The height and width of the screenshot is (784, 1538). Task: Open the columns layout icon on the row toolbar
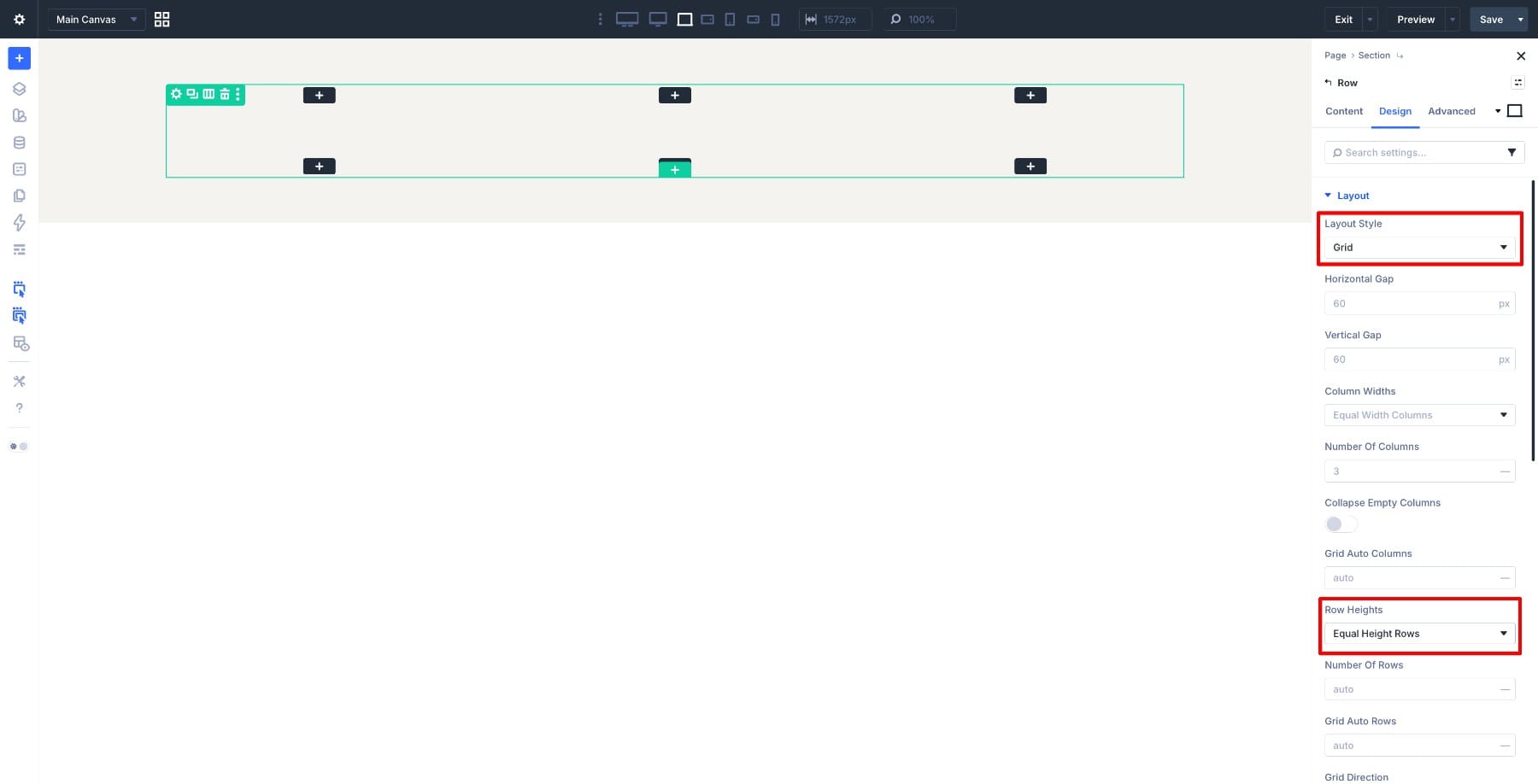tap(208, 94)
